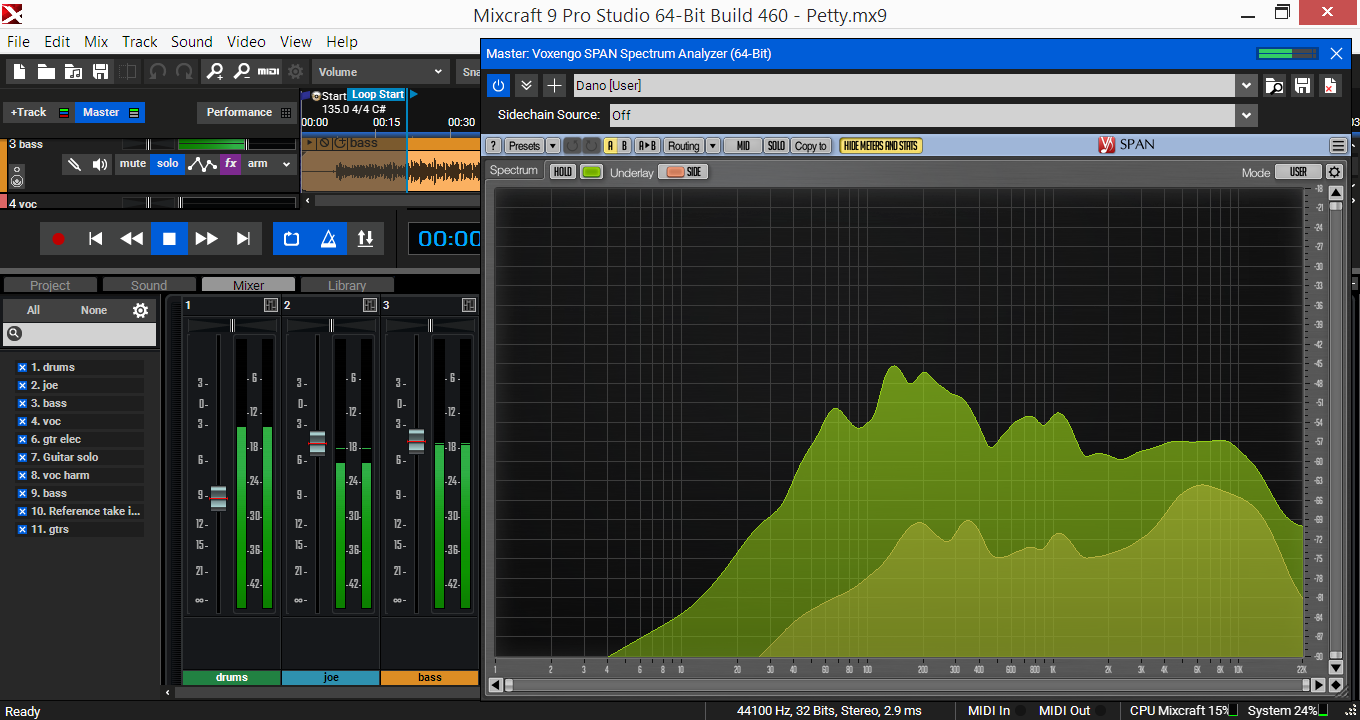Arm the bass track for recording
This screenshot has width=1360, height=720.
pyautogui.click(x=258, y=164)
